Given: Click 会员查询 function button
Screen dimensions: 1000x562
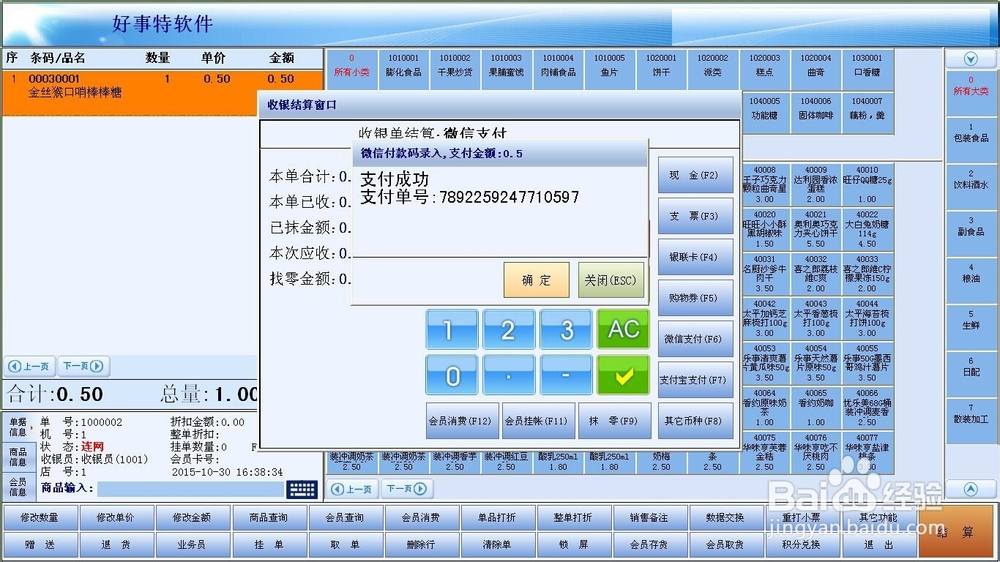Looking at the screenshot, I should tap(345, 517).
